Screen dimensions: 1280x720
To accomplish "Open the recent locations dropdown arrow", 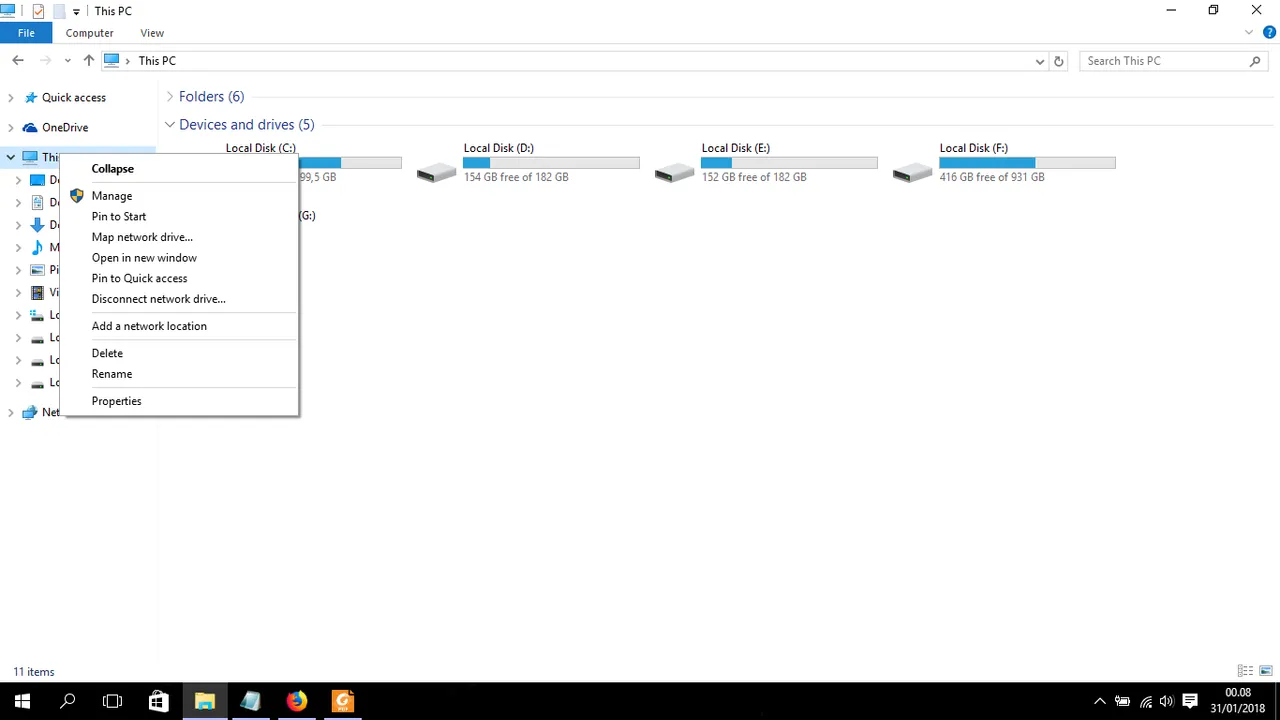I will pyautogui.click(x=67, y=61).
